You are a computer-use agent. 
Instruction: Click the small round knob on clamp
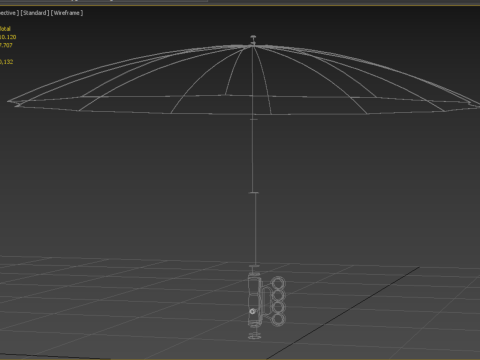point(252,311)
